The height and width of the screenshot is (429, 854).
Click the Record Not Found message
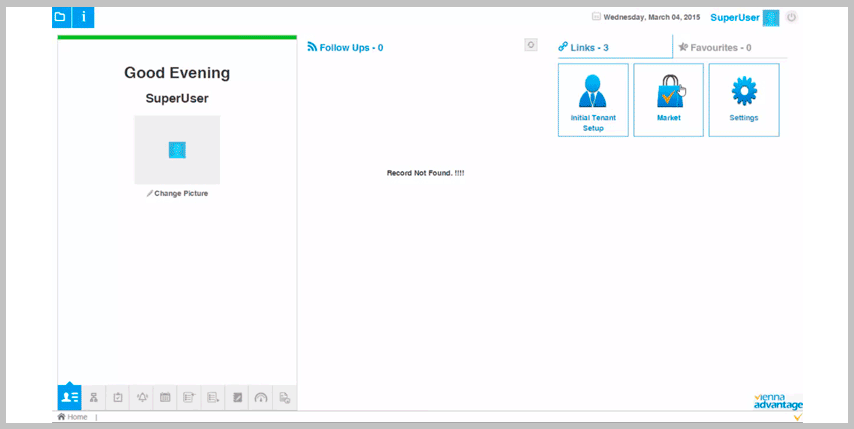coord(425,173)
